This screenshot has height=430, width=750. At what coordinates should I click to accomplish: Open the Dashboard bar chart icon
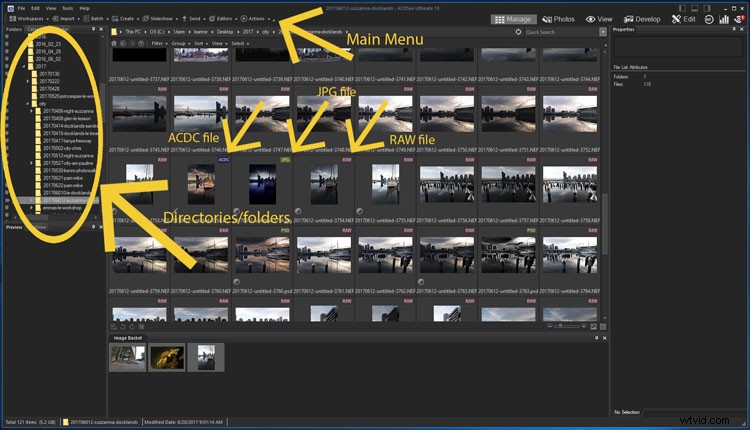[724, 19]
